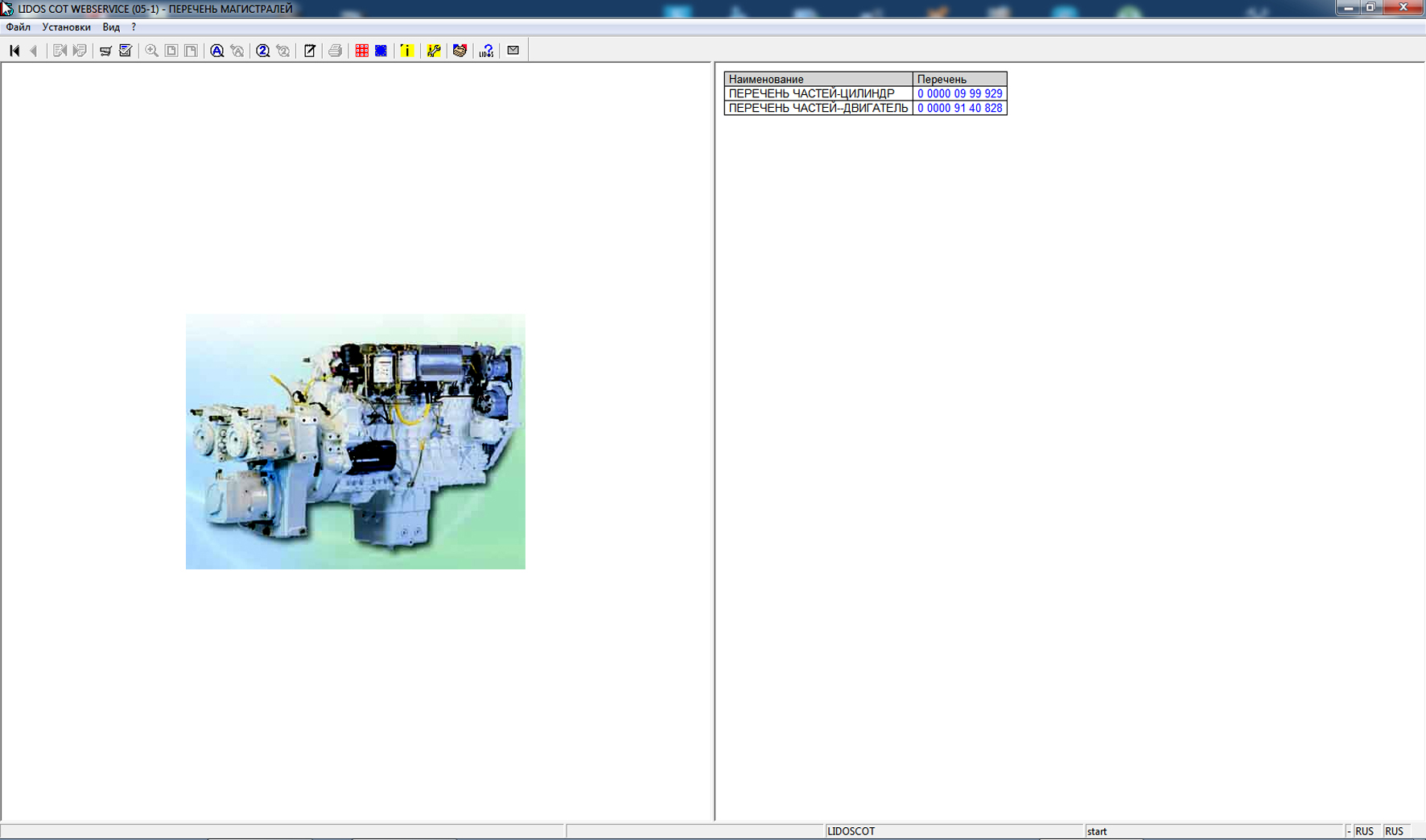Click the engine picture thumbnail
This screenshot has height=840, width=1426.
(355, 442)
